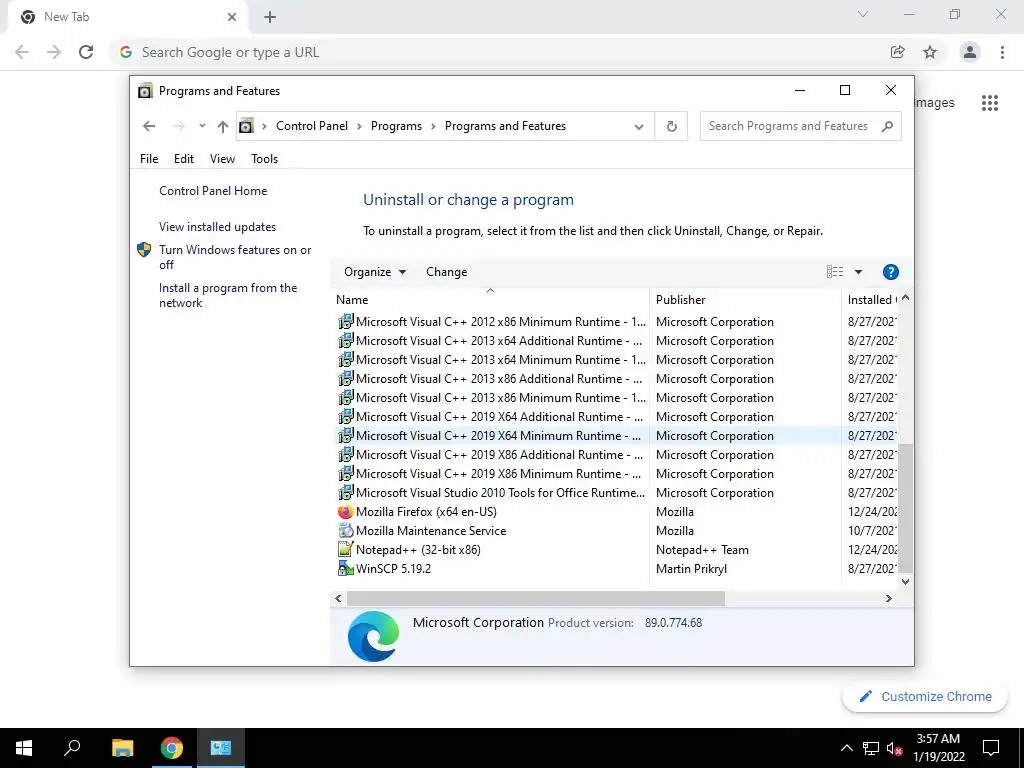The height and width of the screenshot is (768, 1024).
Task: Click the Customize Chrome button
Action: (x=925, y=697)
